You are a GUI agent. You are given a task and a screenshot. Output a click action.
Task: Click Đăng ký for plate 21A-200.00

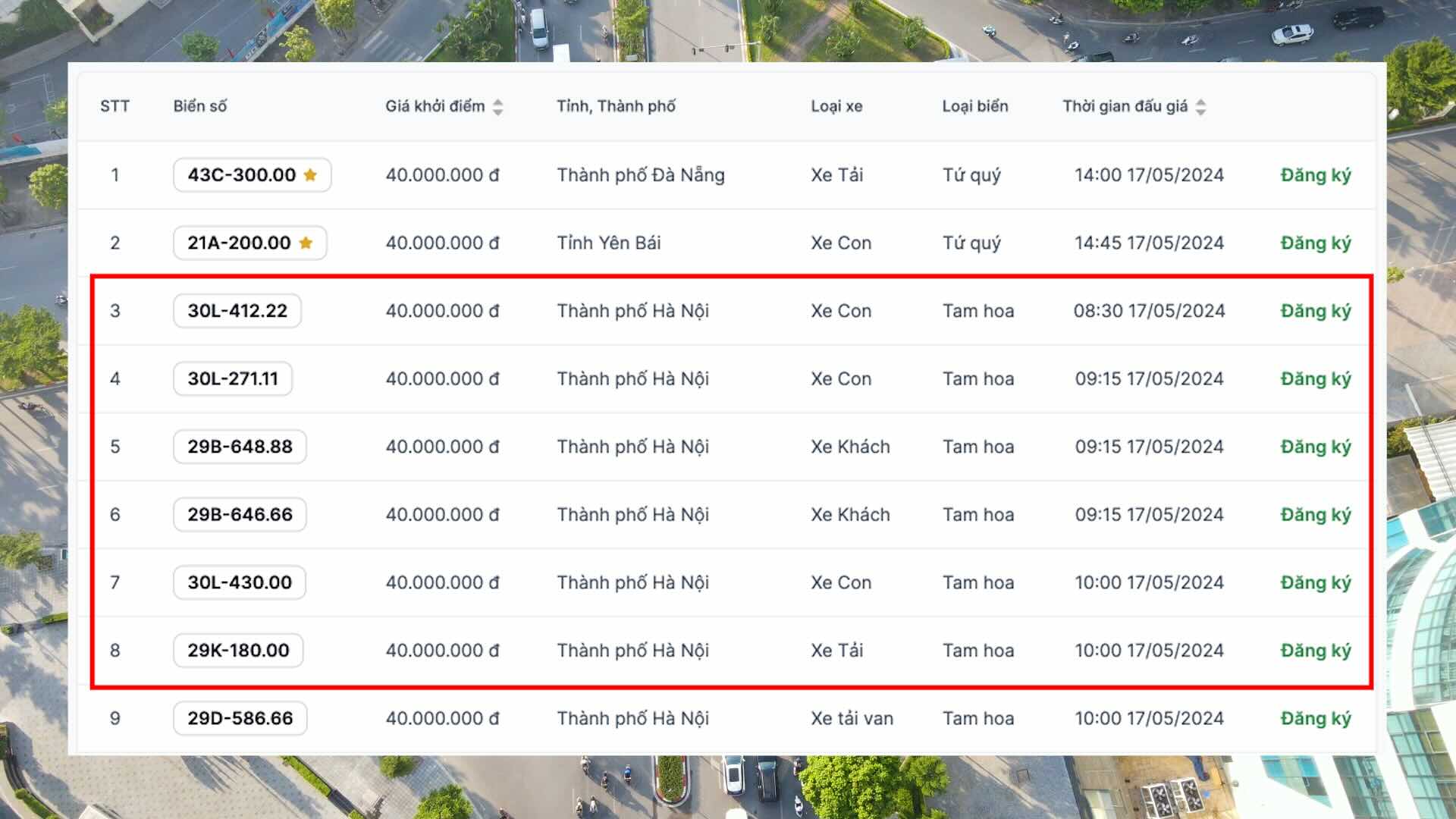(1315, 243)
